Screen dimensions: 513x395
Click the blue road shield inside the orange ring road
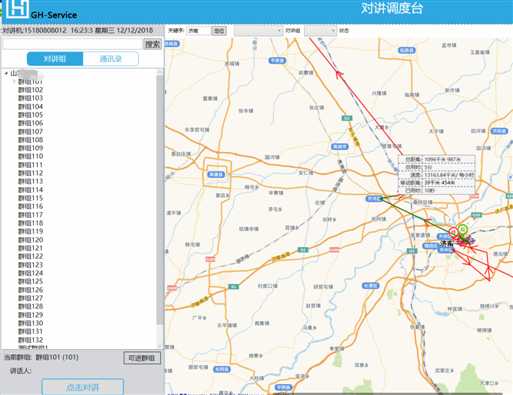pyautogui.click(x=216, y=174)
